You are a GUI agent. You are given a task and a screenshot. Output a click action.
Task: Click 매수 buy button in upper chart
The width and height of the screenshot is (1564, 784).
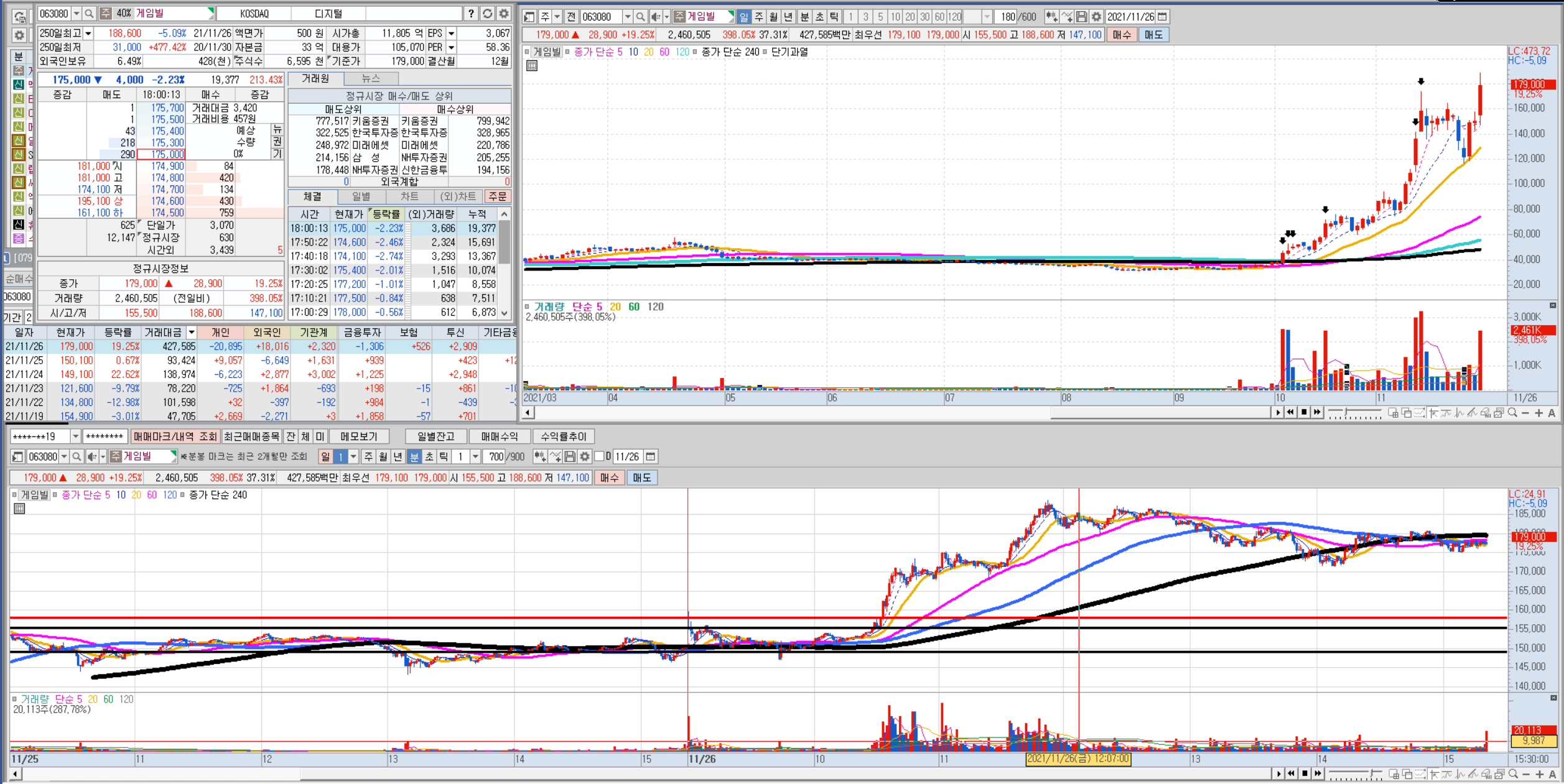click(x=1122, y=35)
